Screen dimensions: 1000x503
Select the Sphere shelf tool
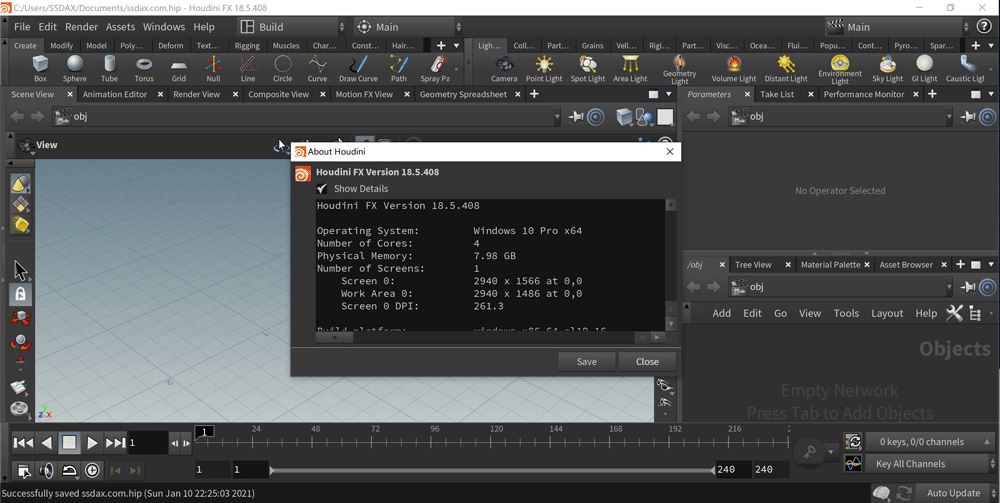75,66
